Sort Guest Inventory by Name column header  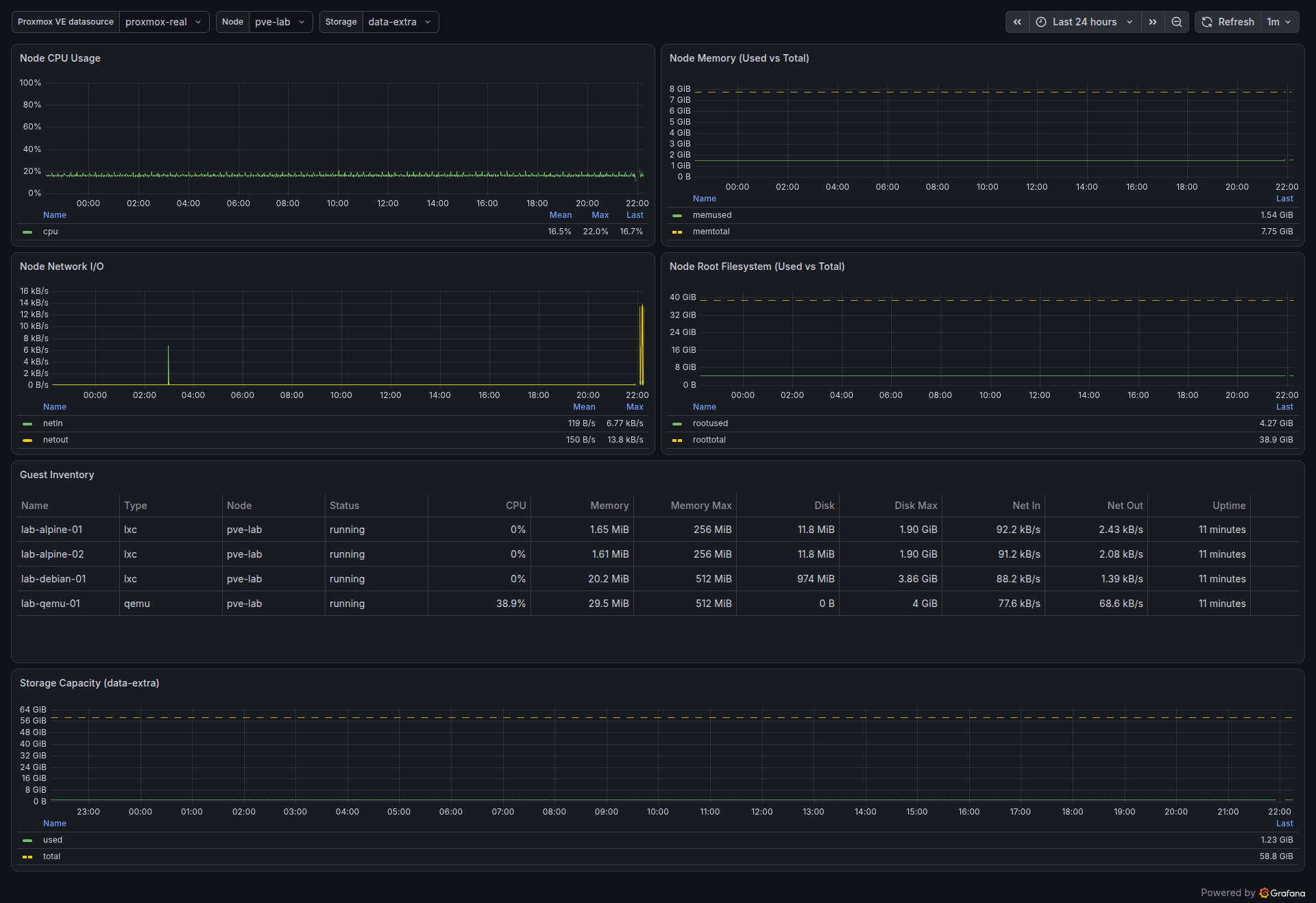[35, 506]
